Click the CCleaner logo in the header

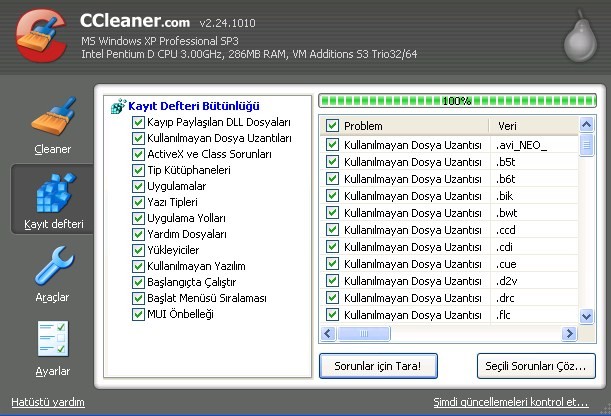41,36
